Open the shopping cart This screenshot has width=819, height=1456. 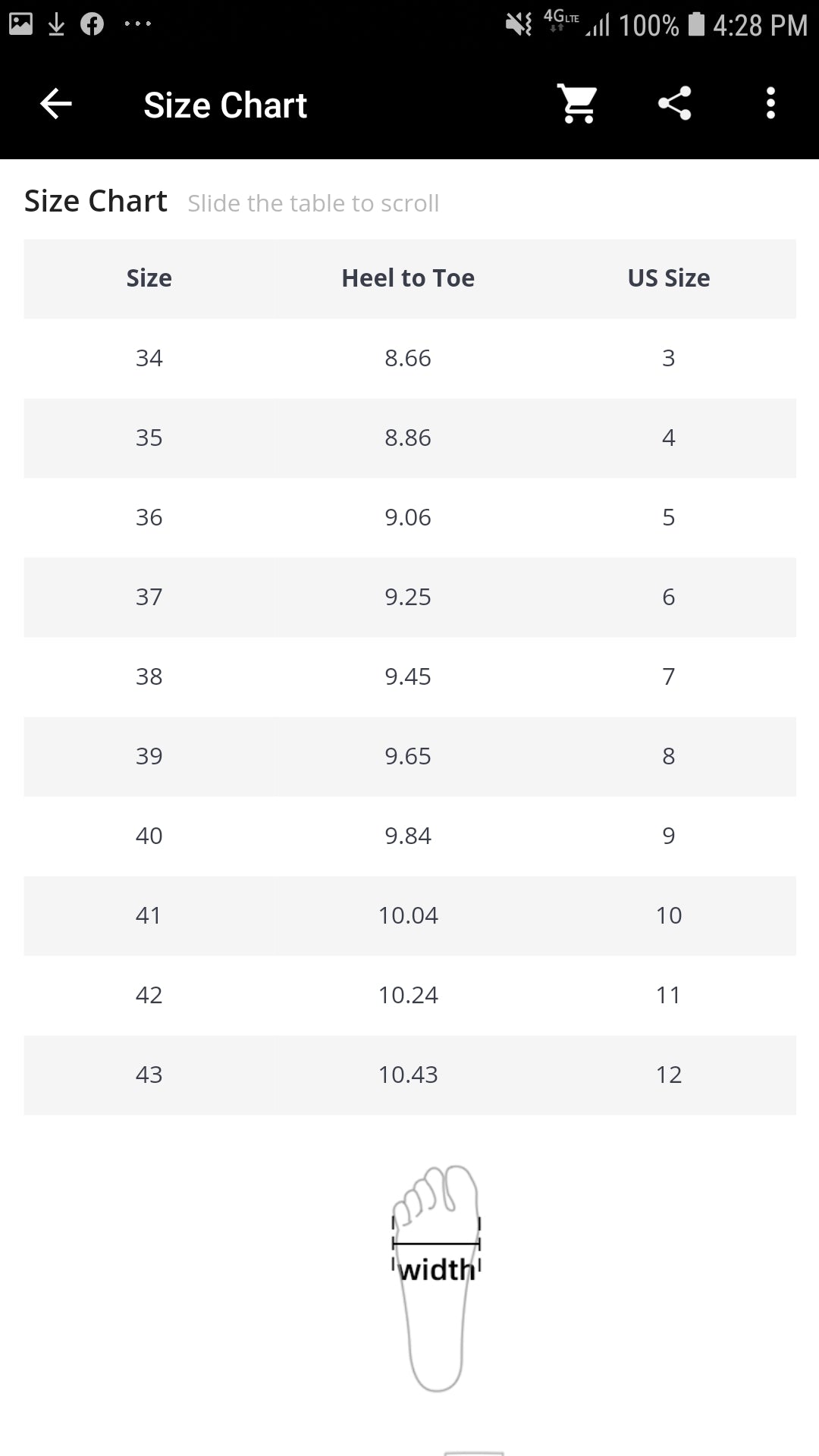click(578, 104)
